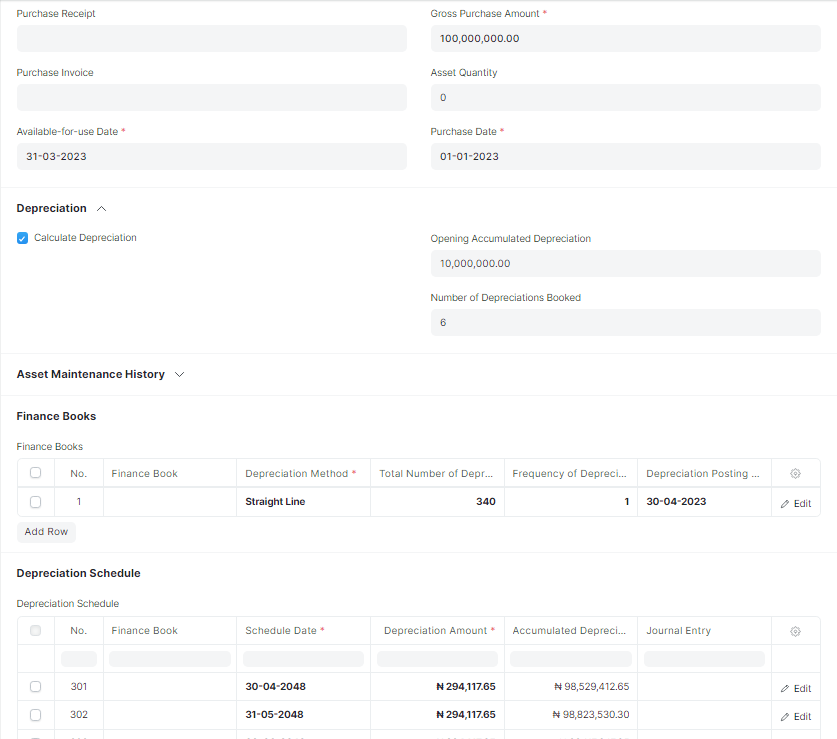Open column settings gear on Depreciation Schedule table
This screenshot has width=837, height=739.
pyautogui.click(x=794, y=630)
